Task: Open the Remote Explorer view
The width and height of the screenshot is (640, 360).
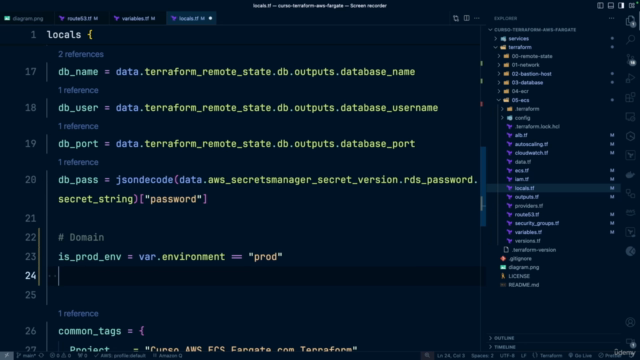Action: [630, 117]
